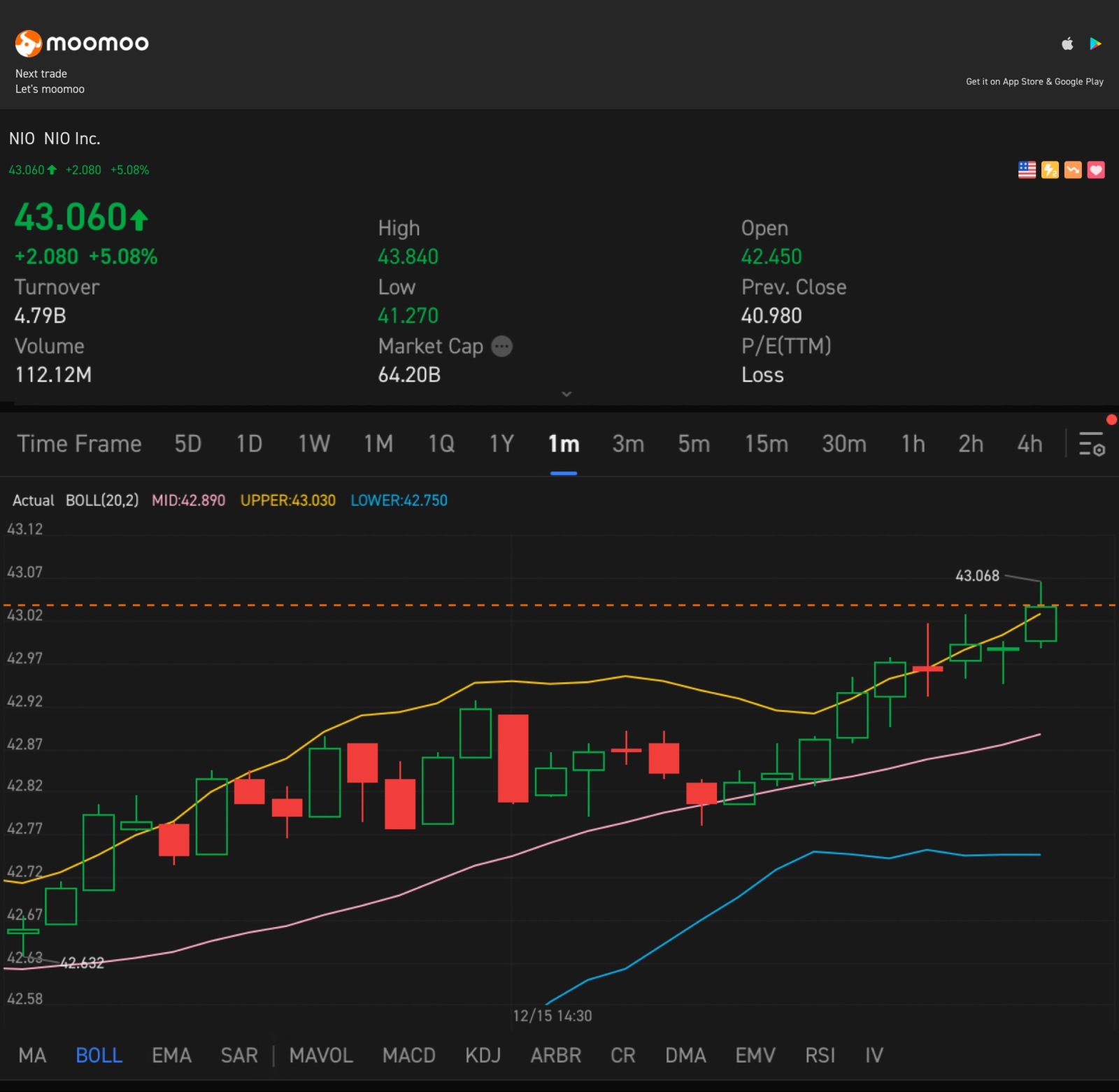The image size is (1119, 1092).
Task: Switch to the 1h time frame
Action: coord(913,444)
